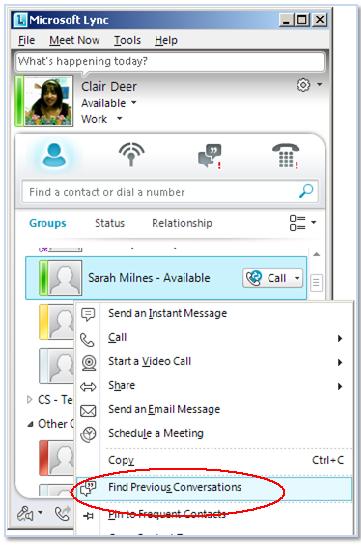Screen dimensions: 361x547
Task: Open the Call submenu arrow
Action: [x=340, y=338]
